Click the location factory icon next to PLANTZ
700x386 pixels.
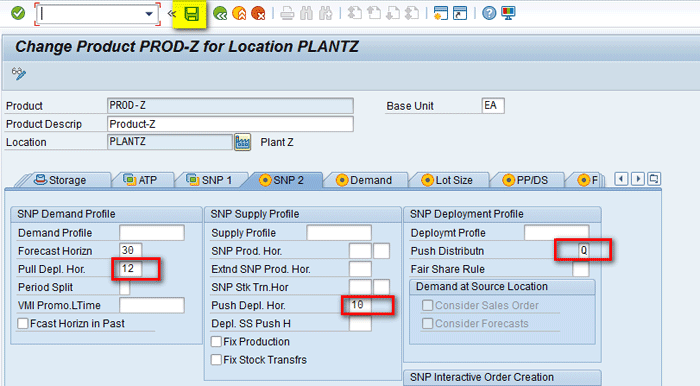click(242, 142)
